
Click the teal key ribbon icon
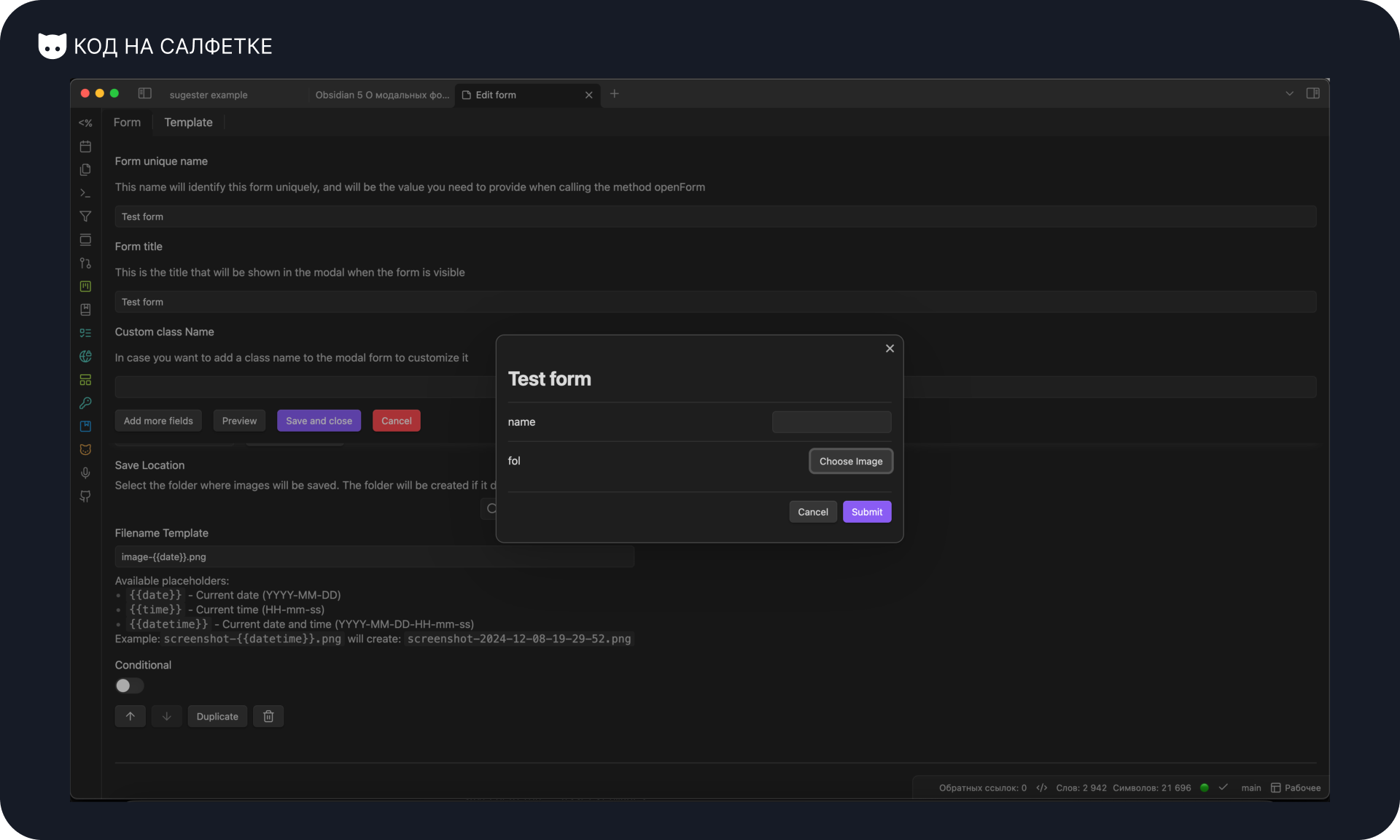click(x=85, y=403)
